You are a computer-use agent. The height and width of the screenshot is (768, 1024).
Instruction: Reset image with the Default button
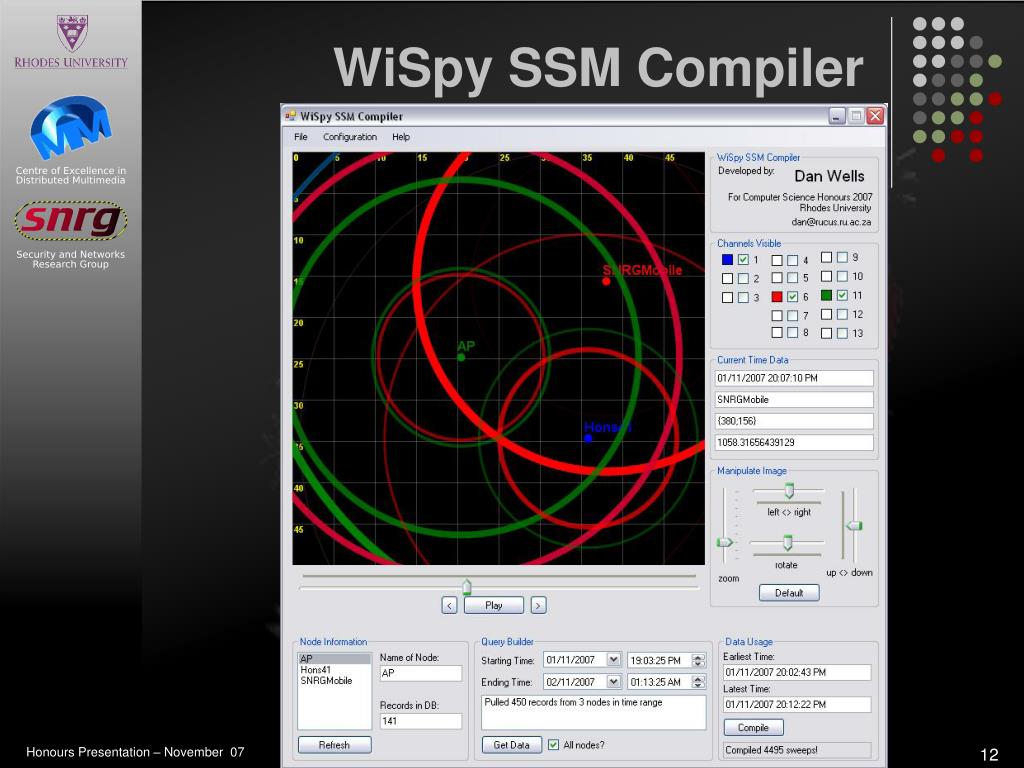pos(789,593)
